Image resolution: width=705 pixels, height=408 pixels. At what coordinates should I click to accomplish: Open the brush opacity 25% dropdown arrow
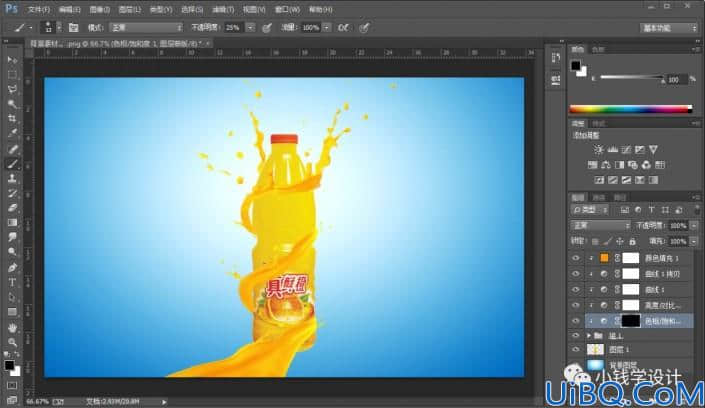[x=250, y=28]
